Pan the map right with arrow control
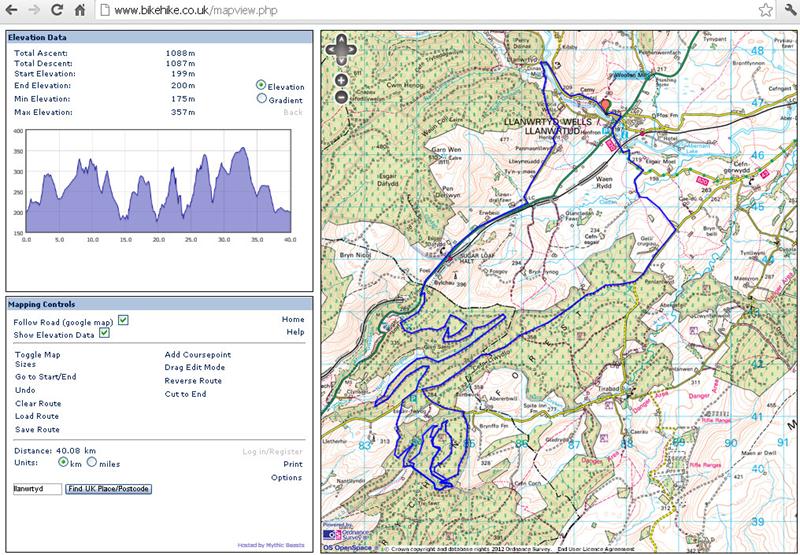This screenshot has width=800, height=555. pos(351,50)
